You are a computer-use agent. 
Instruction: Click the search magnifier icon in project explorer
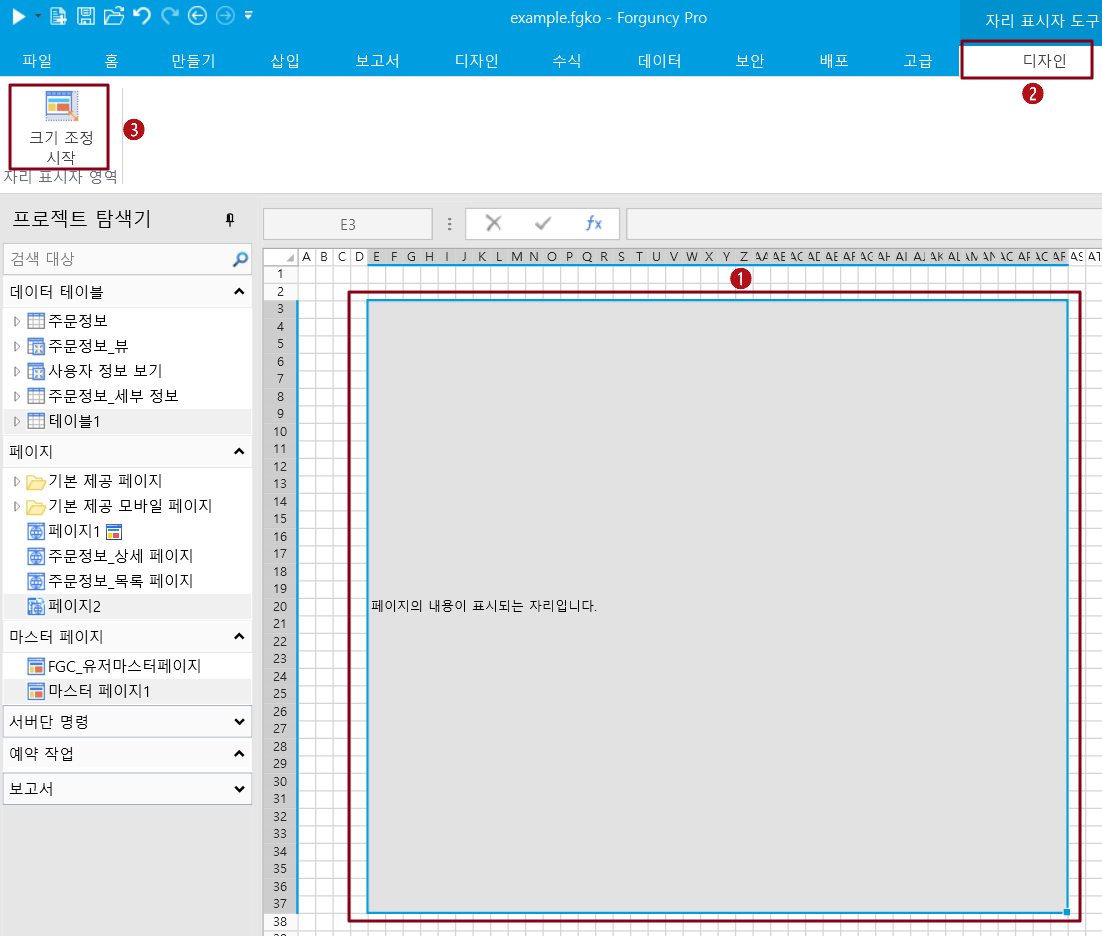tap(240, 260)
